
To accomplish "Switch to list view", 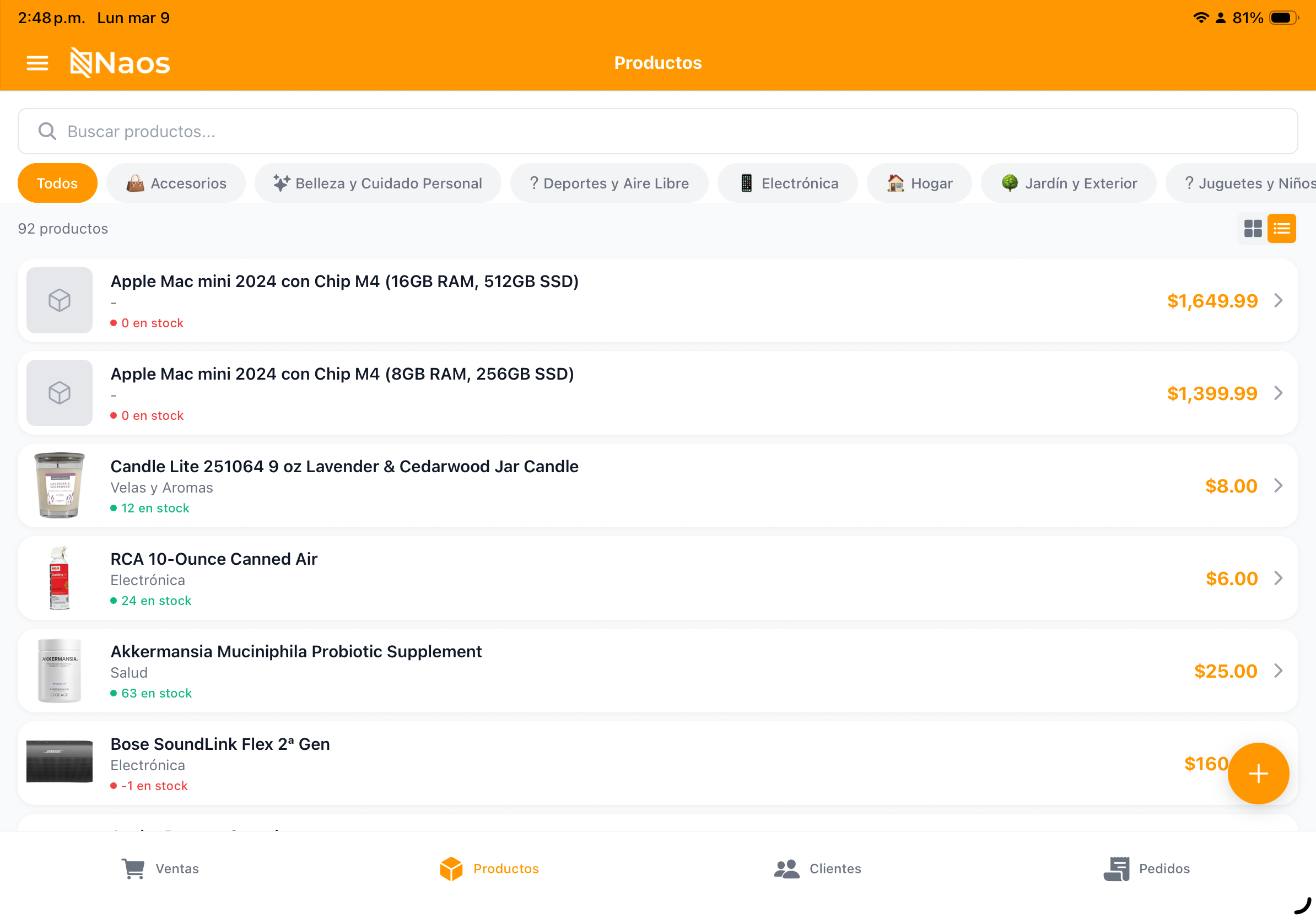I will pyautogui.click(x=1282, y=229).
